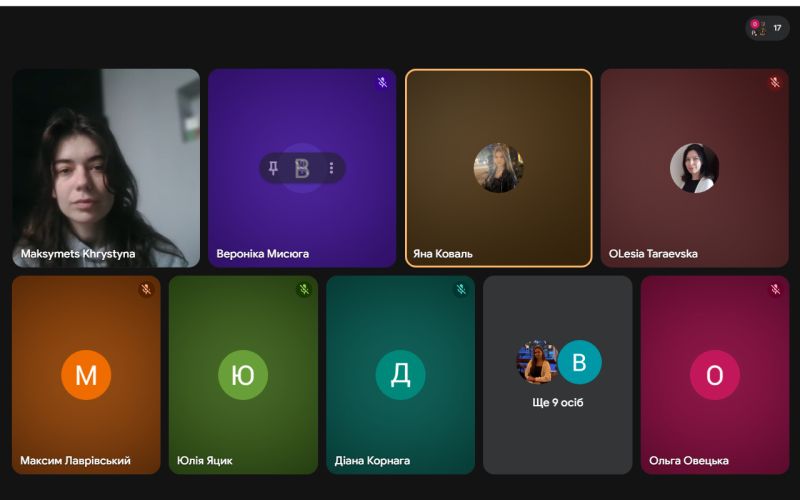Click OLesia Taraevska's profile photo avatar
The height and width of the screenshot is (500, 800).
[x=694, y=168]
